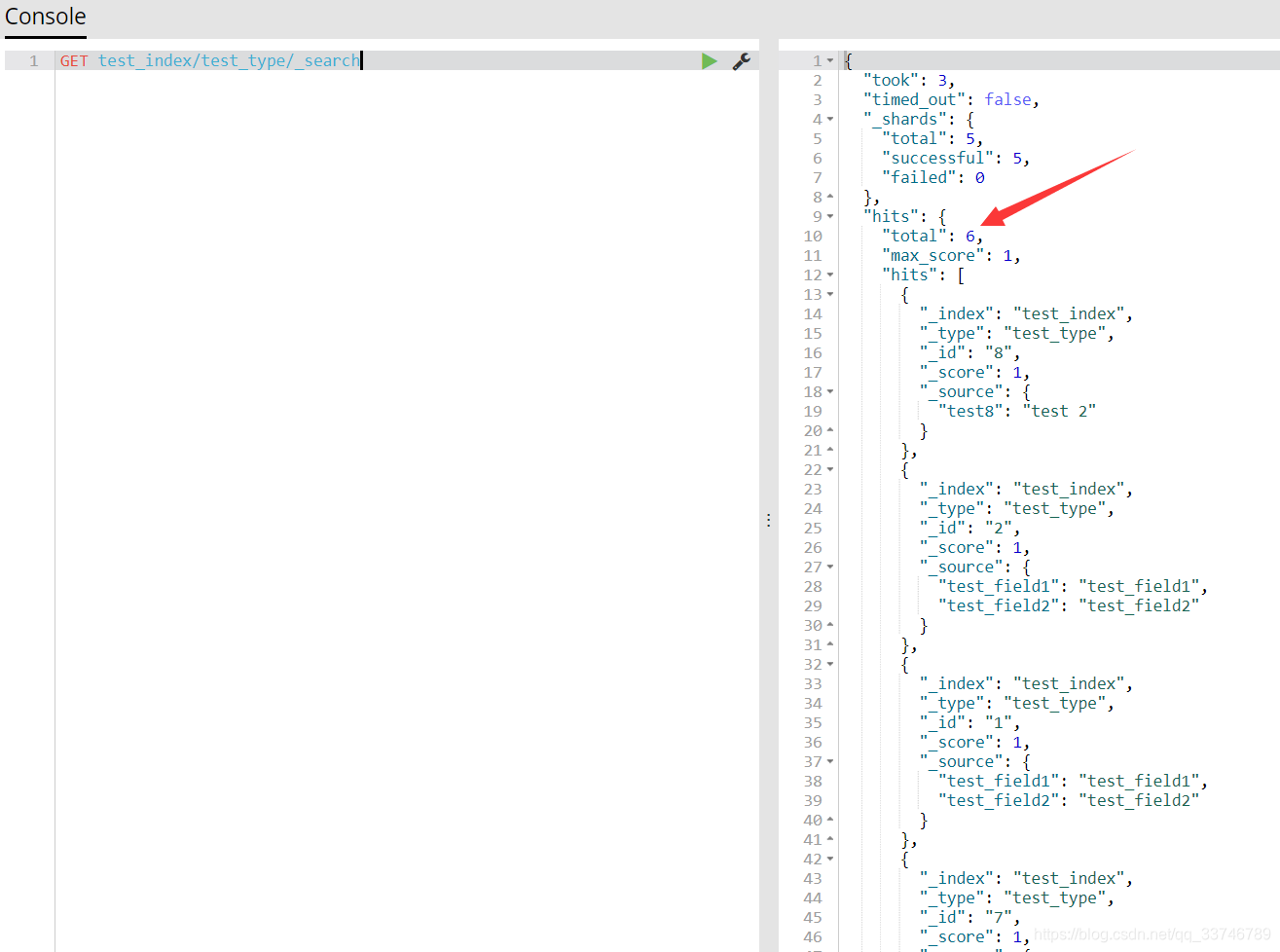Click the "_type" line at row 15
Screen dimensions: 1280x952
coord(1017,333)
